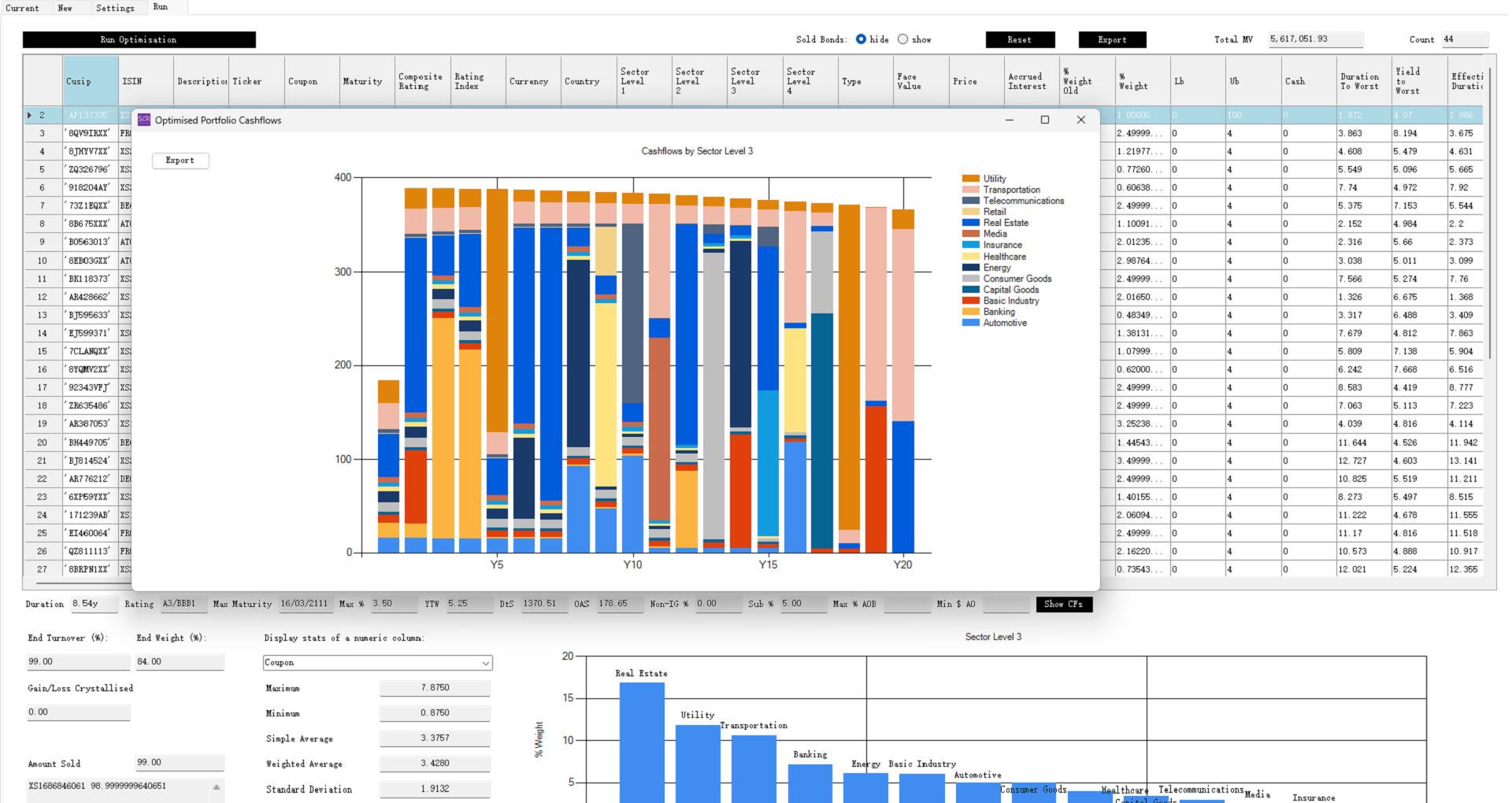Click the Real Estate bar in Sector Level 3 chart
Screen dimensions: 1512x803
pos(642,740)
